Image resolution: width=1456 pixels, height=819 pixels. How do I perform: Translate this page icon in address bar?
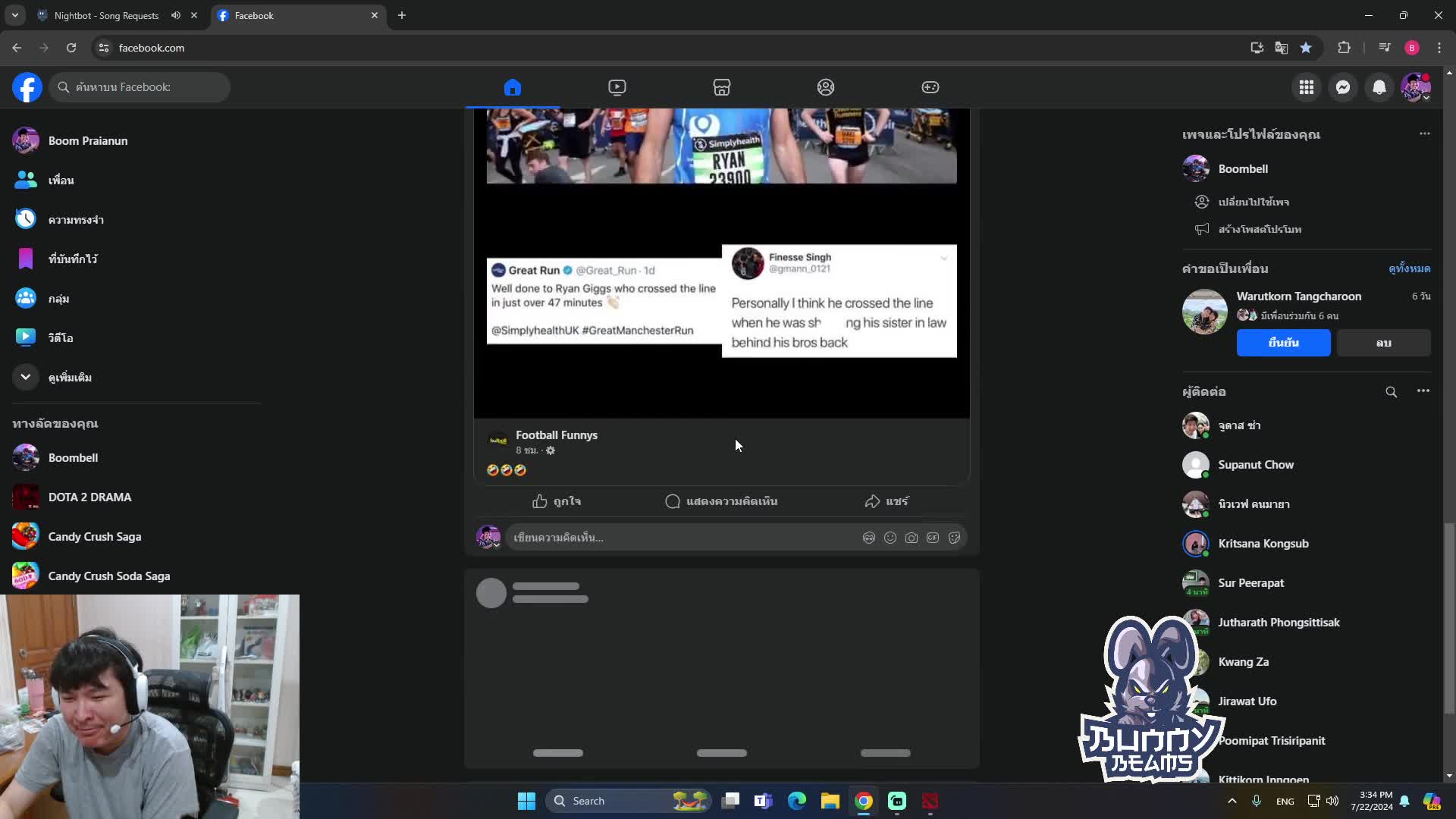1282,48
